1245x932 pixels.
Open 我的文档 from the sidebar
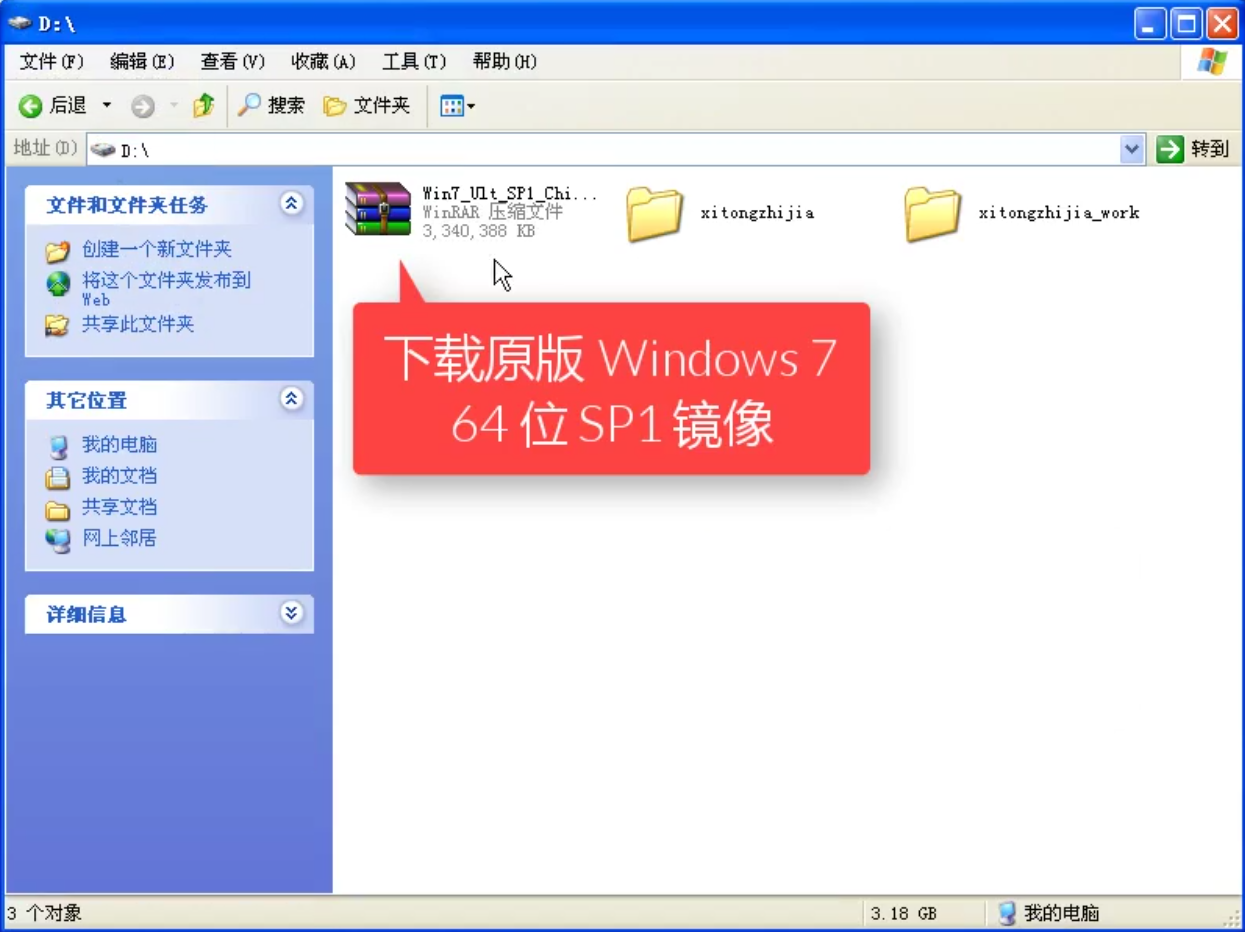tap(119, 476)
